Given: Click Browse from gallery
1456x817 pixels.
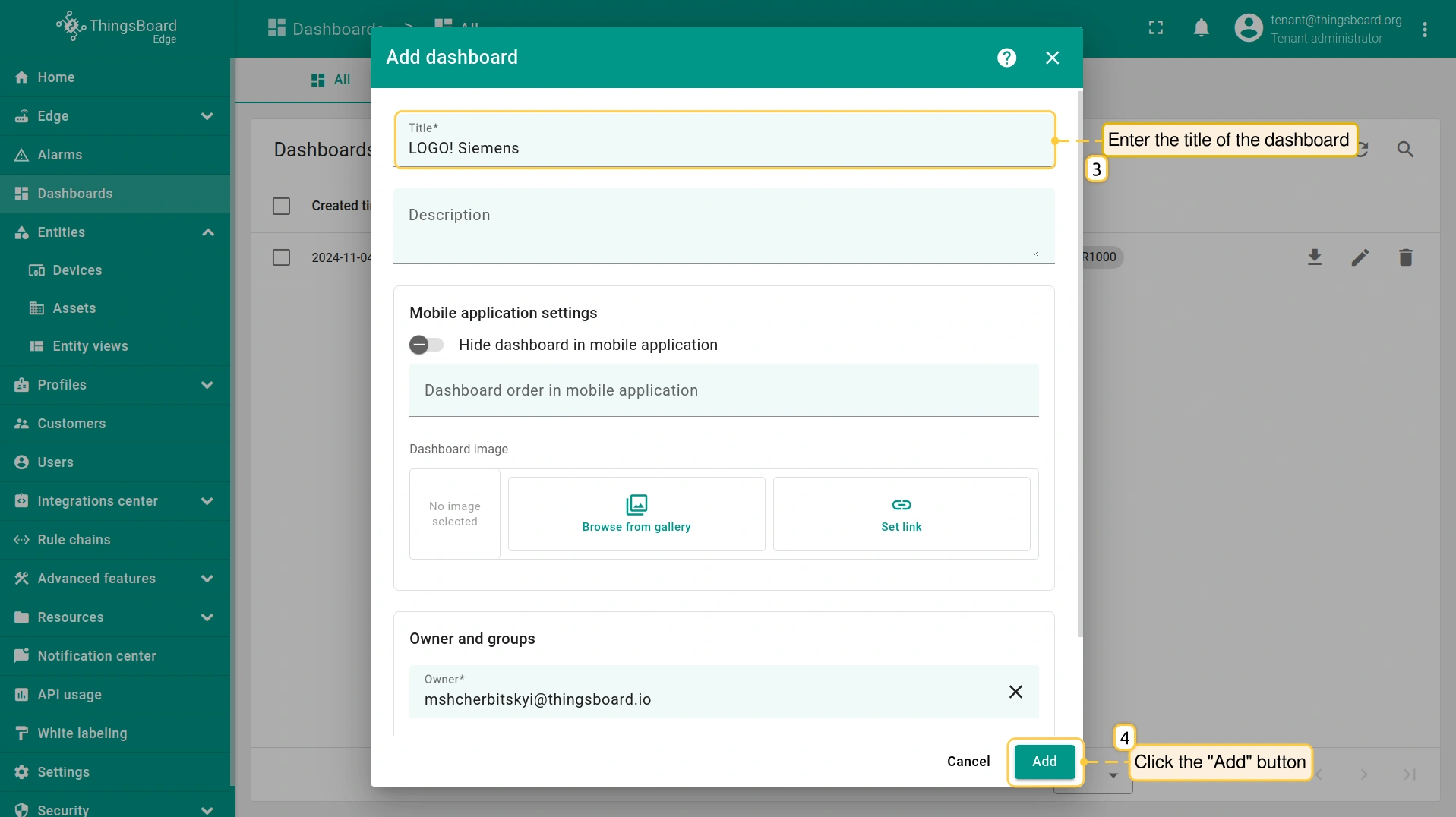Looking at the screenshot, I should (636, 514).
